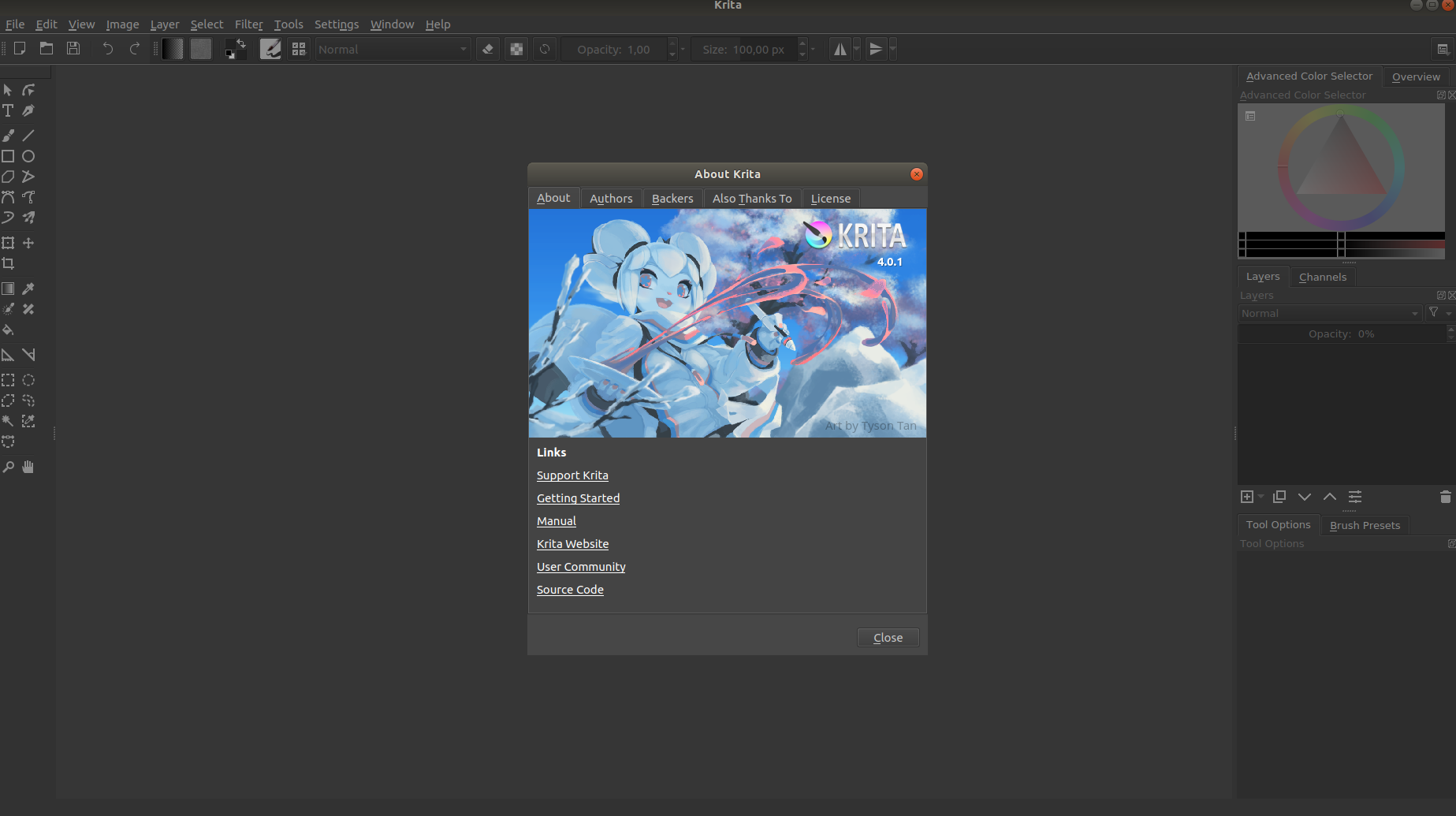Open the Settings menu
This screenshot has width=1456, height=816.
337,24
